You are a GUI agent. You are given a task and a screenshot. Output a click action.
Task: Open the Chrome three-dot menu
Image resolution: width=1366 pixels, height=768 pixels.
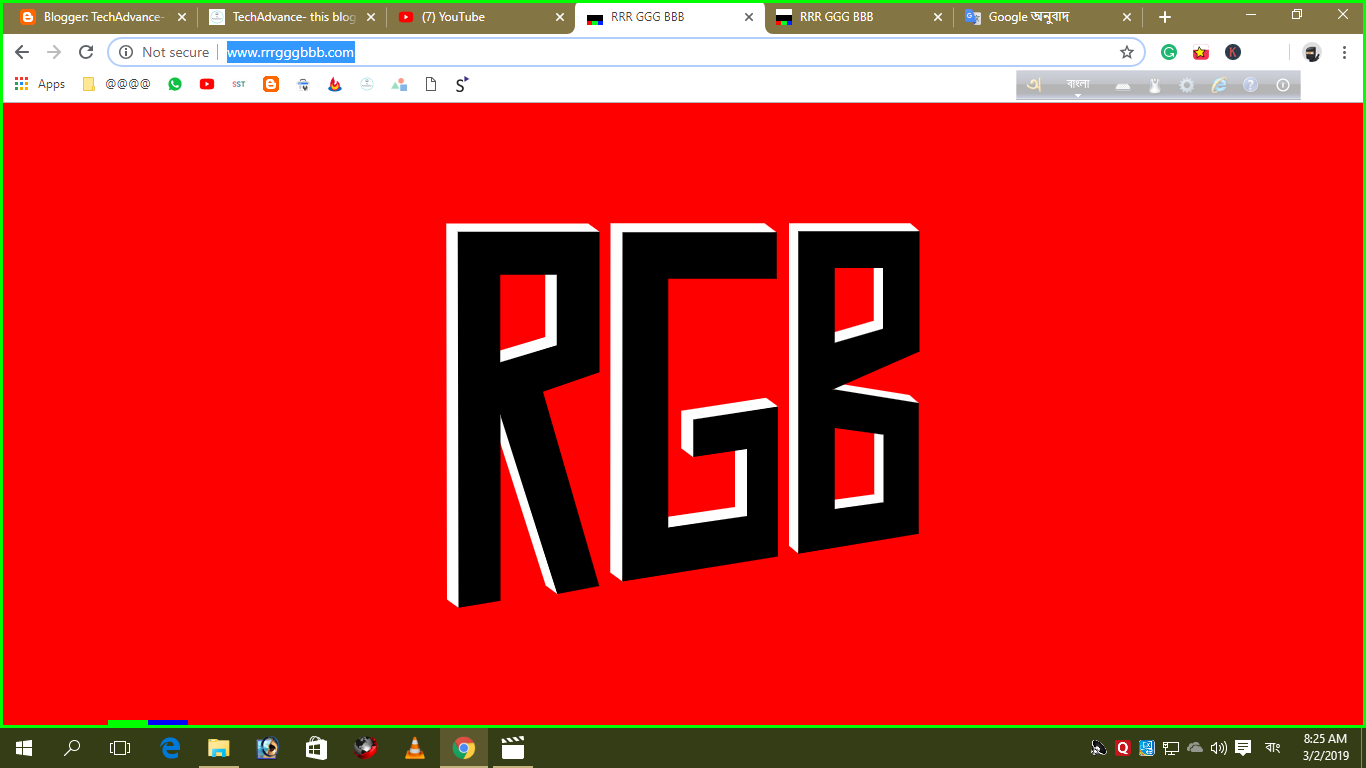(1343, 52)
